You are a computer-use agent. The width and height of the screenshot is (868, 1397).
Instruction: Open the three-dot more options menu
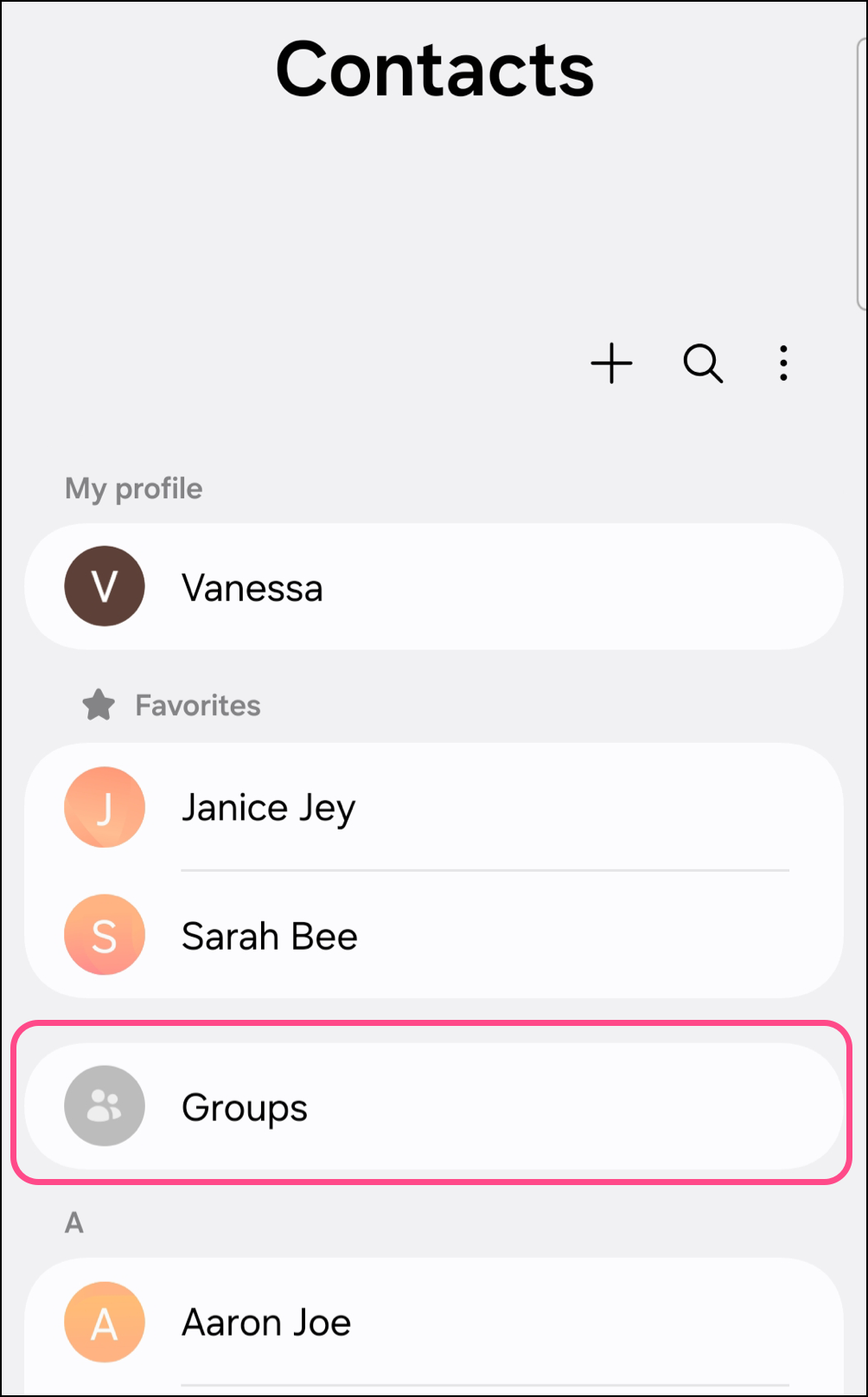coord(783,363)
